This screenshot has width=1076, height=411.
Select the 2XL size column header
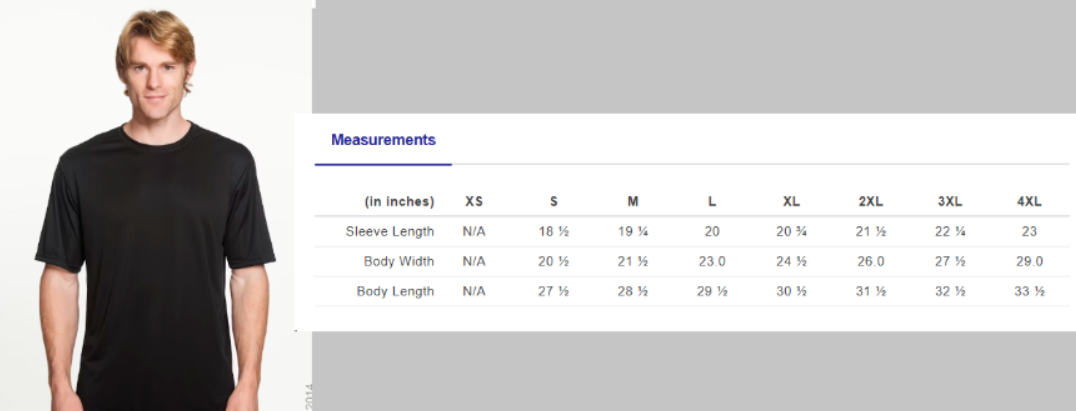click(x=871, y=201)
